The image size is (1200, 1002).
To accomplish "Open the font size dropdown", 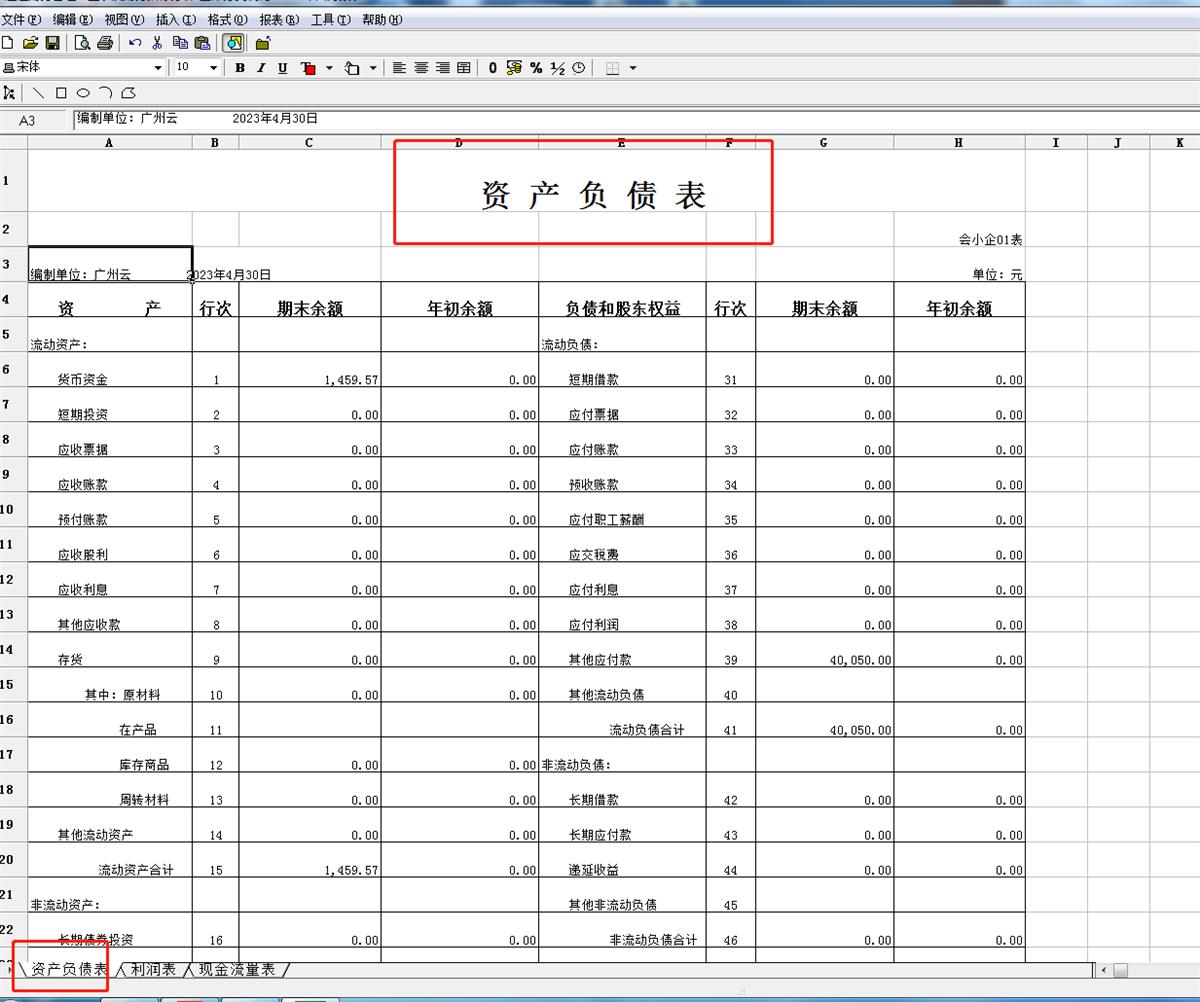I will pos(213,68).
